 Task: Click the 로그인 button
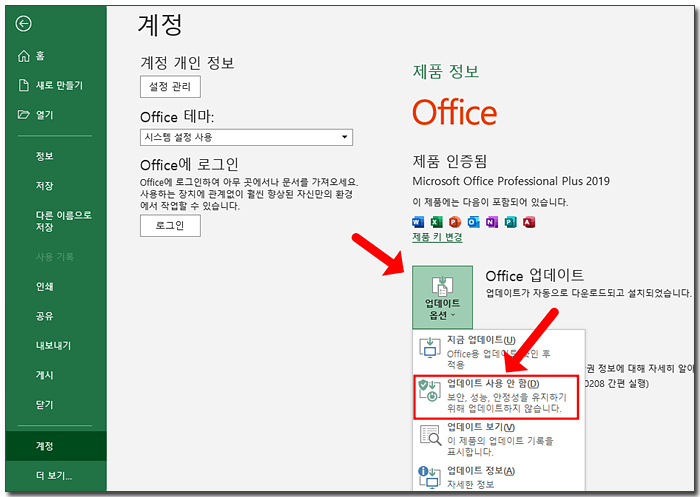coord(170,226)
